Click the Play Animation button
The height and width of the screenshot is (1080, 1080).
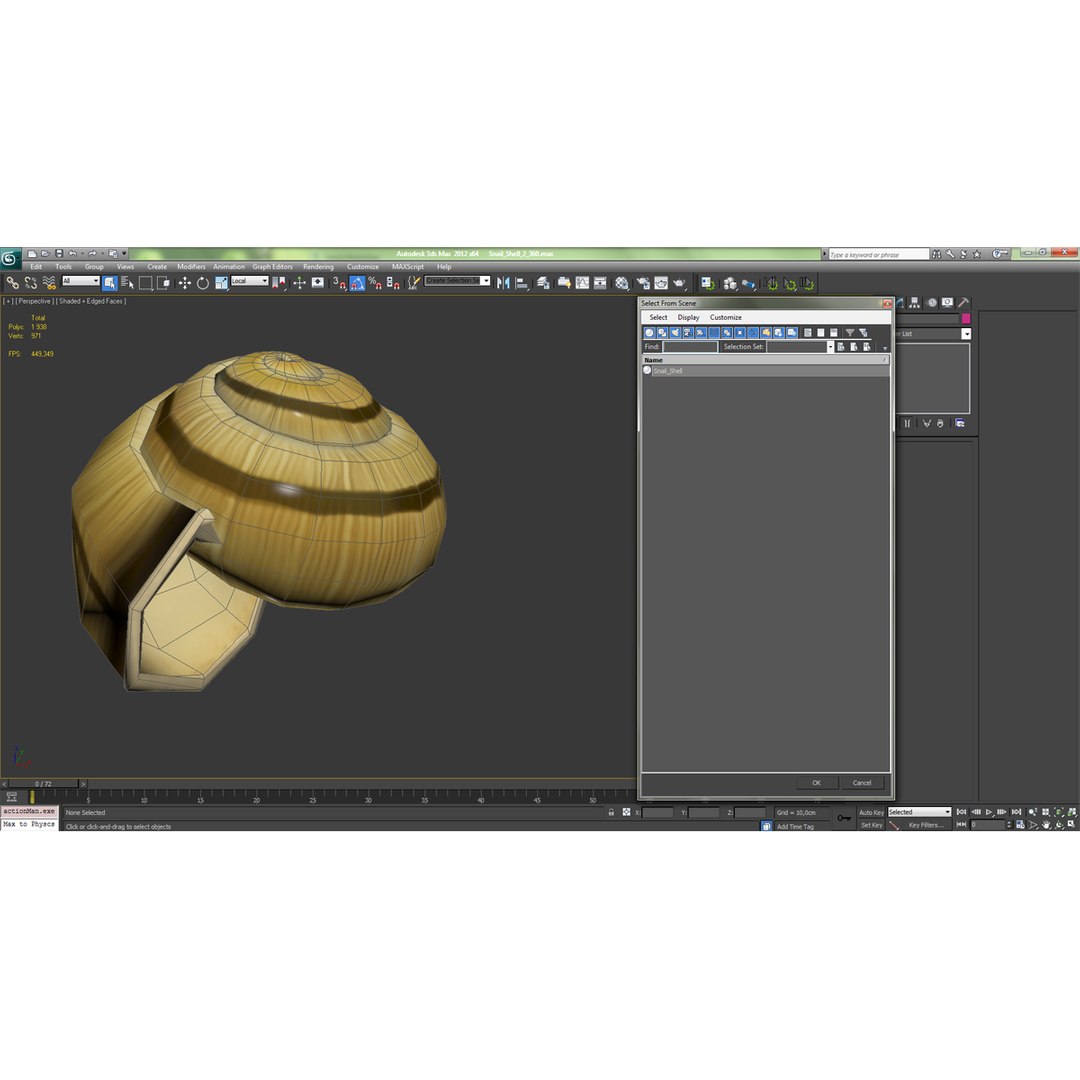pyautogui.click(x=989, y=812)
